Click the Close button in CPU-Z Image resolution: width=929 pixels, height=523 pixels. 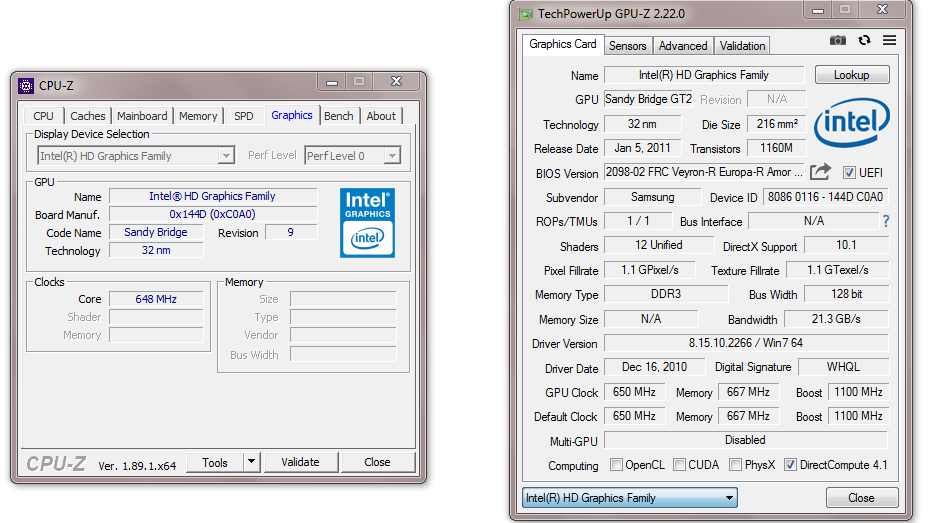pyautogui.click(x=377, y=462)
